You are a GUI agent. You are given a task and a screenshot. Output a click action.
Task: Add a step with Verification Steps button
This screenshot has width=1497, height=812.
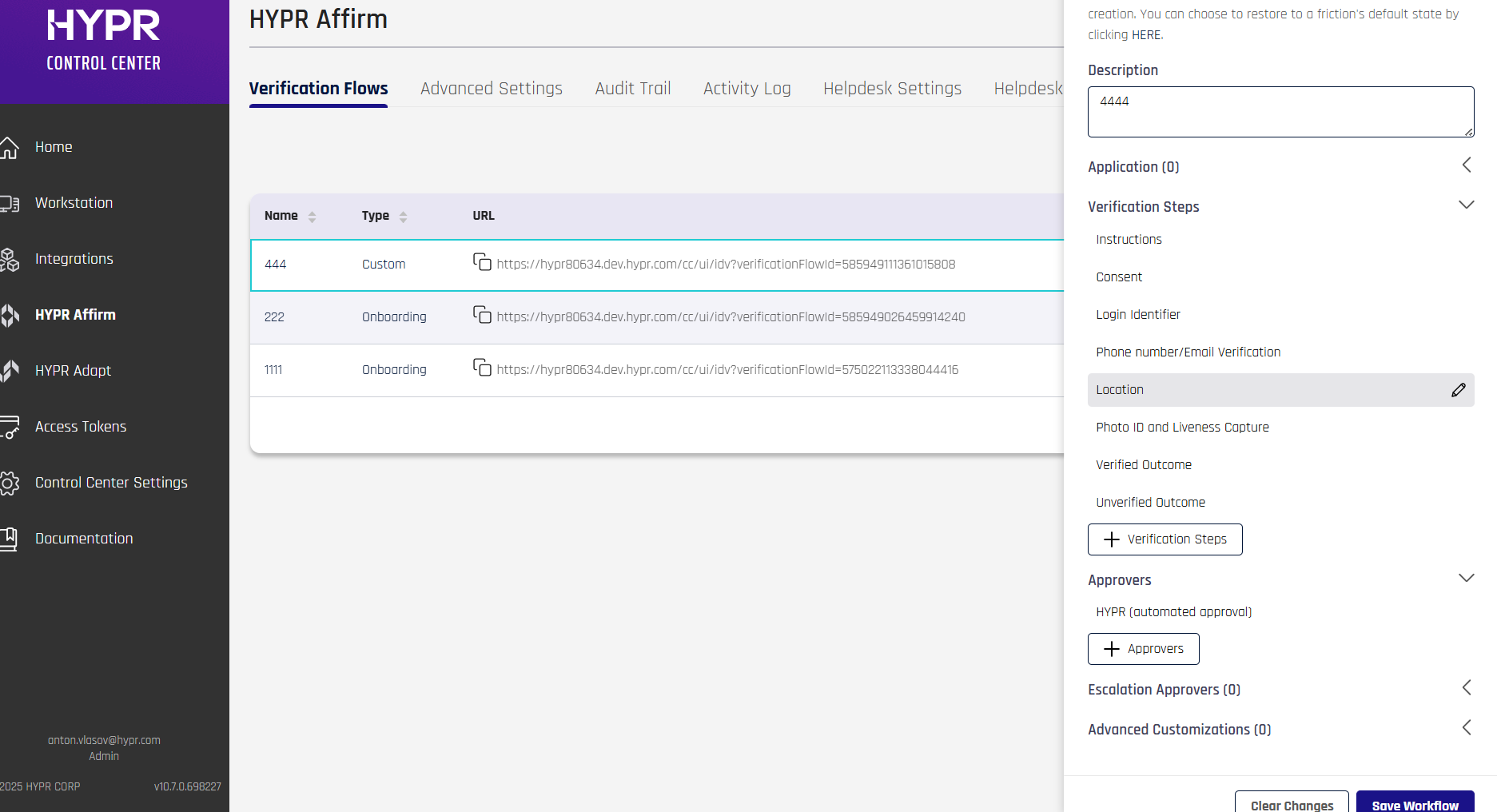[x=1165, y=539]
